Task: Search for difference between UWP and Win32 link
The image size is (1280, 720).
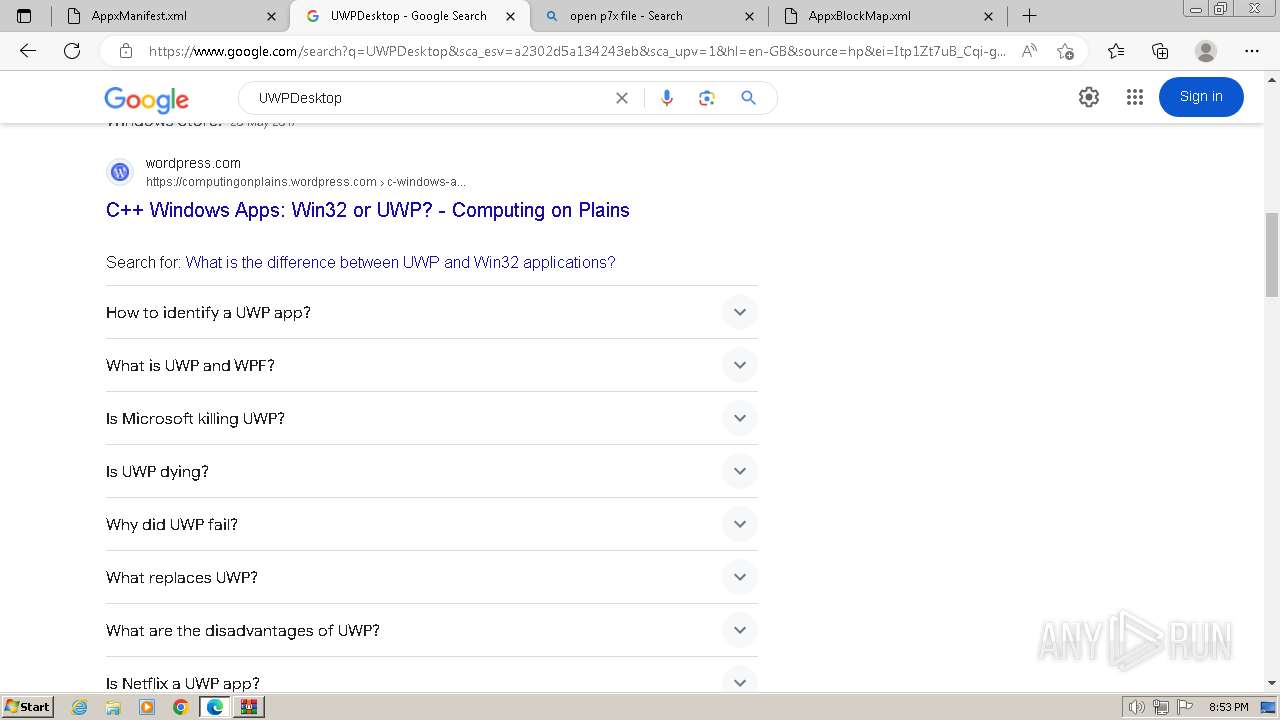Action: pyautogui.click(x=400, y=262)
